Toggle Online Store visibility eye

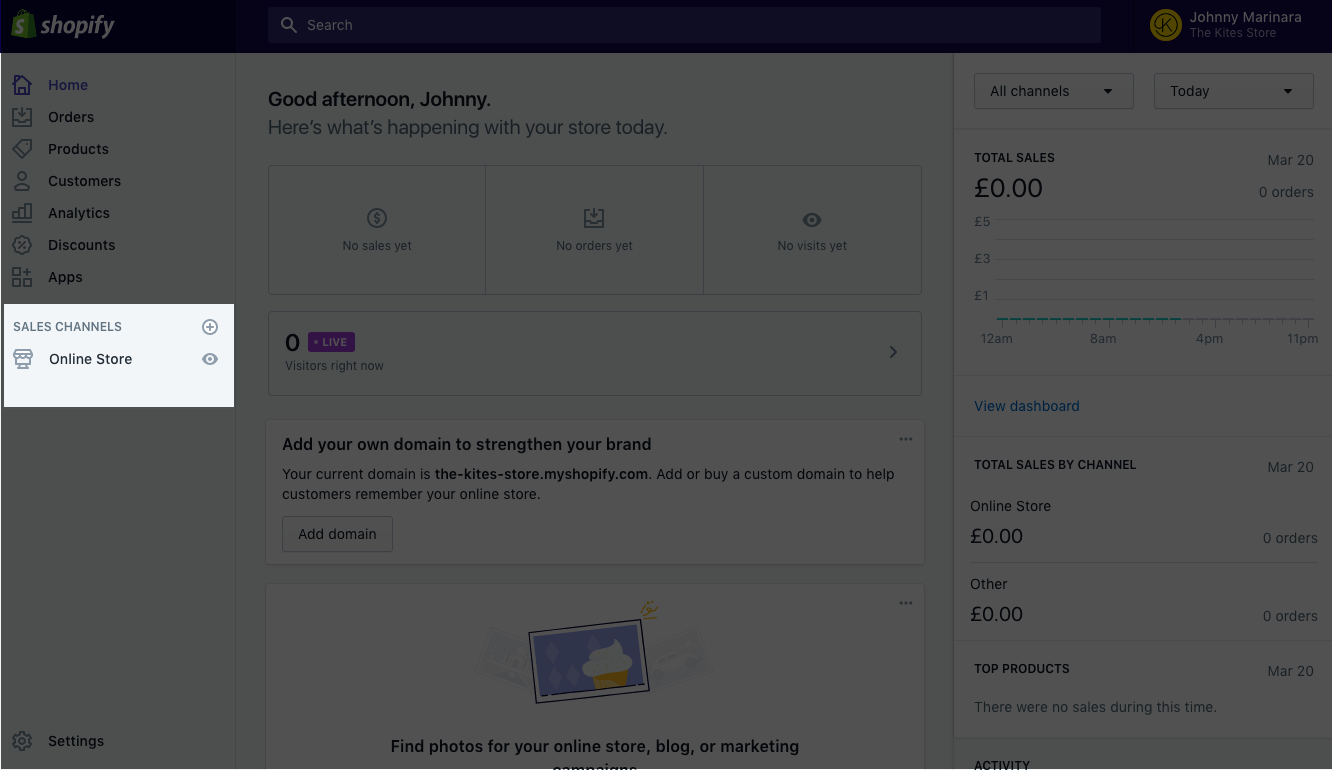[x=210, y=358]
